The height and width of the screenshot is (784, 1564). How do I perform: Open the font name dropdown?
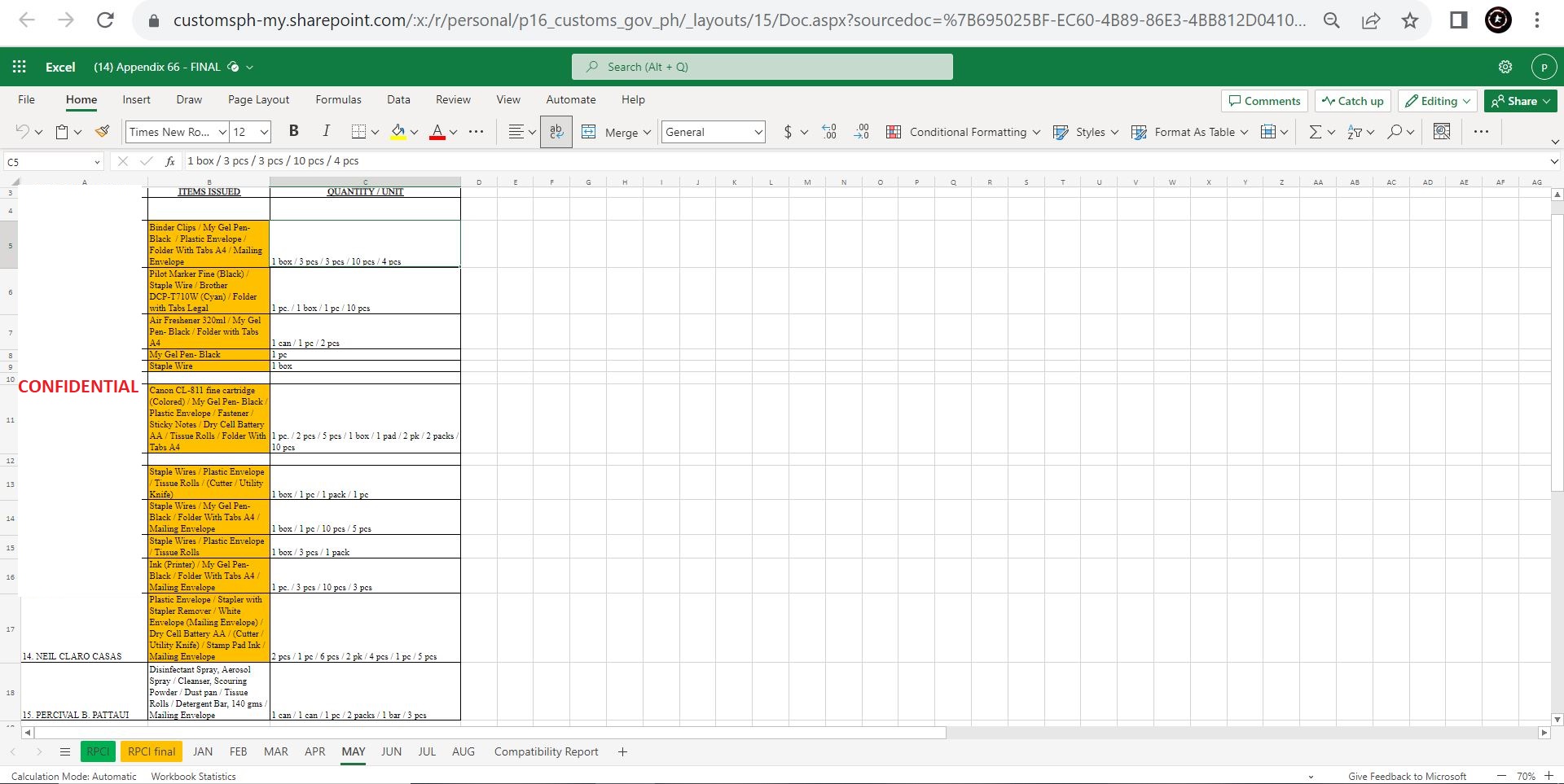click(x=222, y=132)
